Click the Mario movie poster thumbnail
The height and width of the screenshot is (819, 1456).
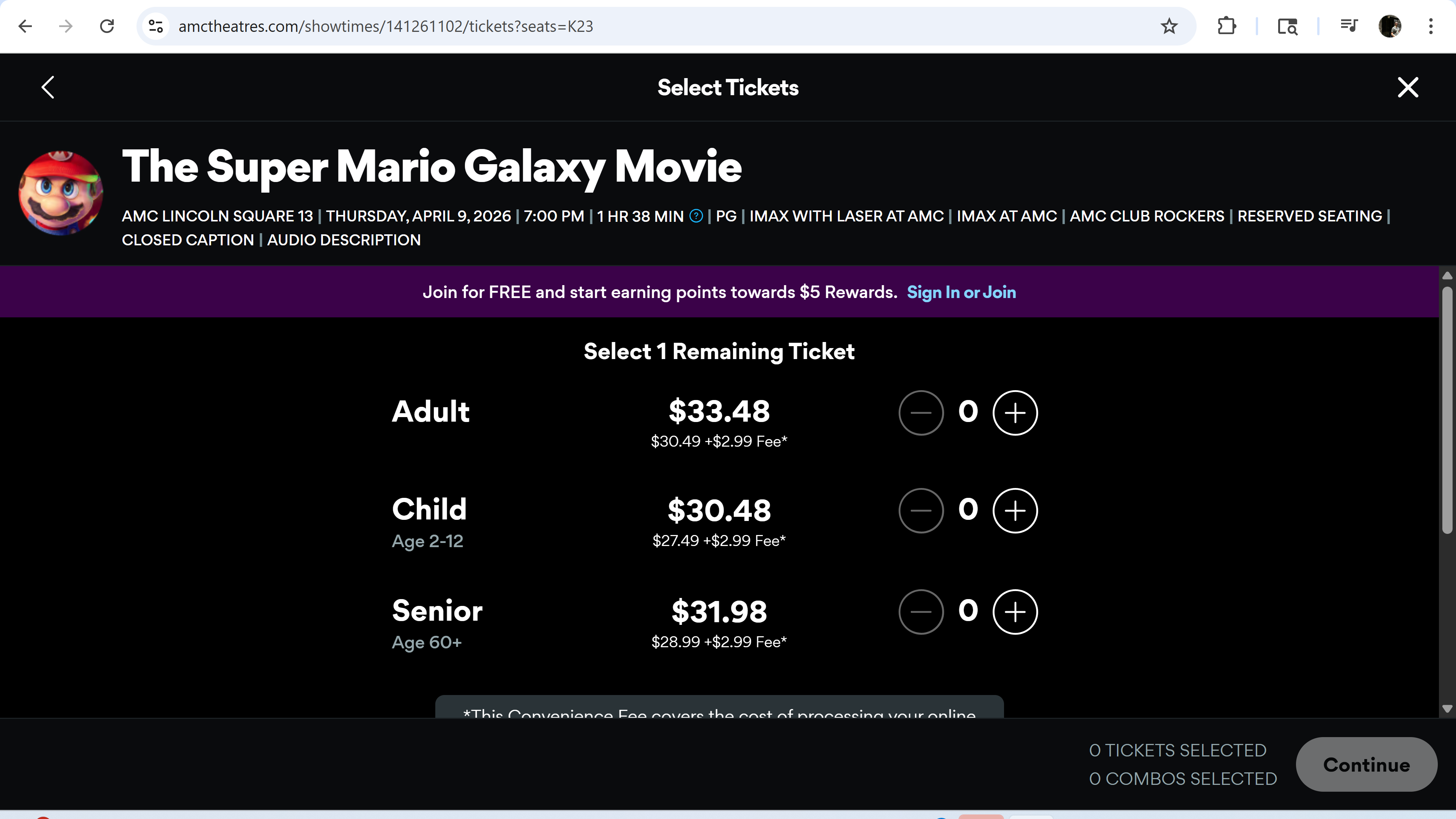(x=61, y=193)
